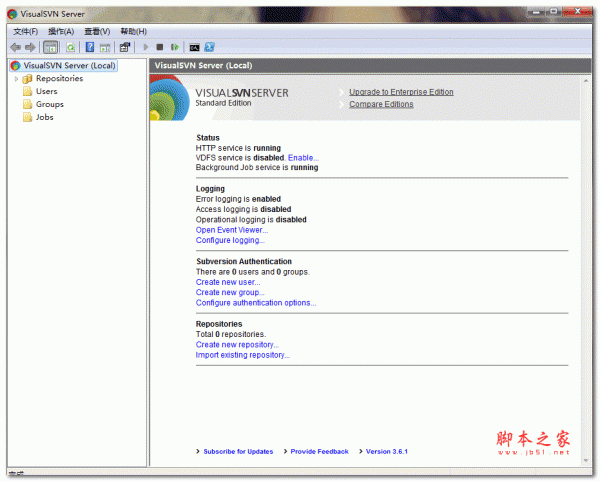Click the Jobs folder icon
The width and height of the screenshot is (600, 482).
point(27,117)
